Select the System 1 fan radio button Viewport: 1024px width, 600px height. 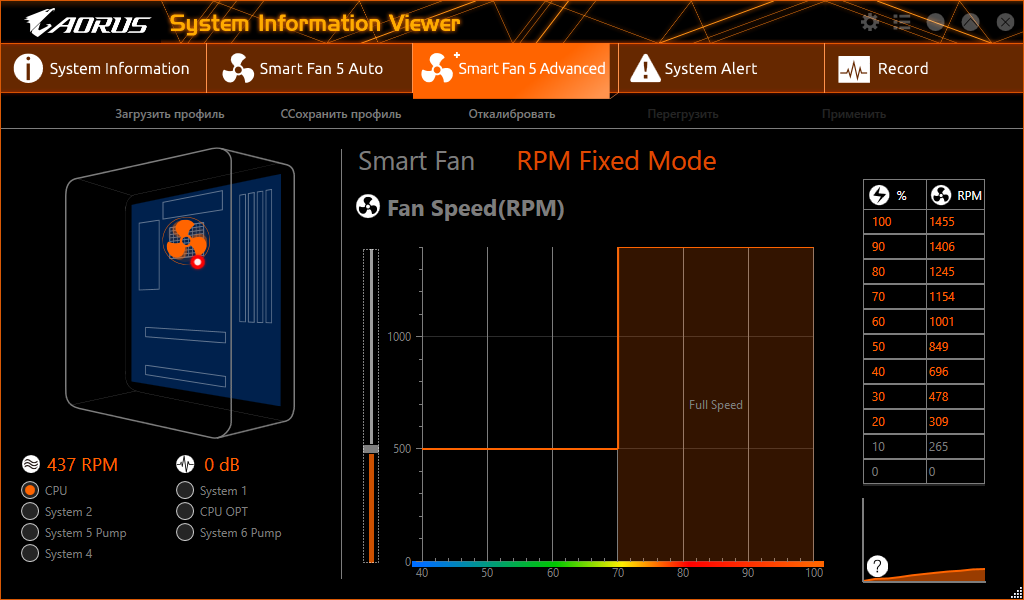(185, 490)
